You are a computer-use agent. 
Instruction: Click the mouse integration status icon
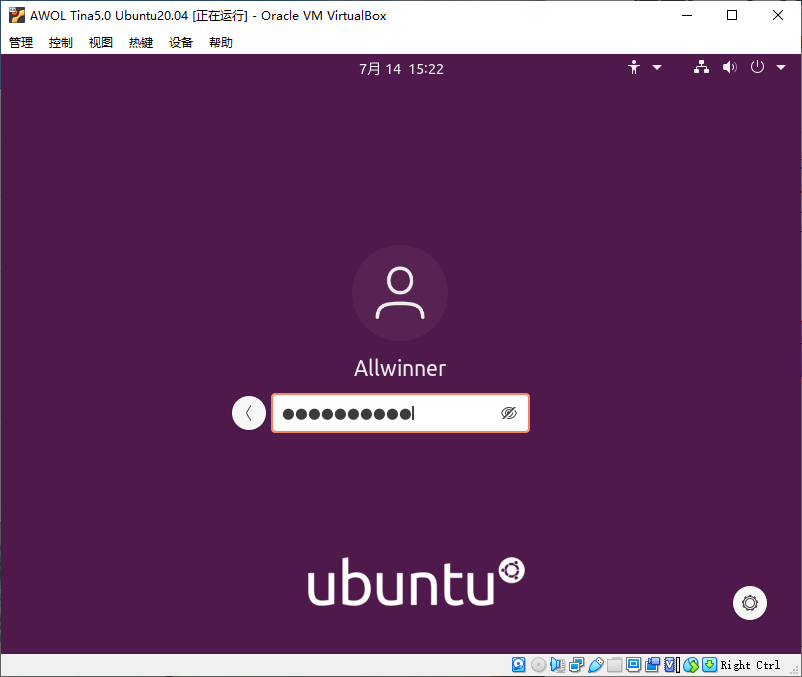[x=691, y=664]
